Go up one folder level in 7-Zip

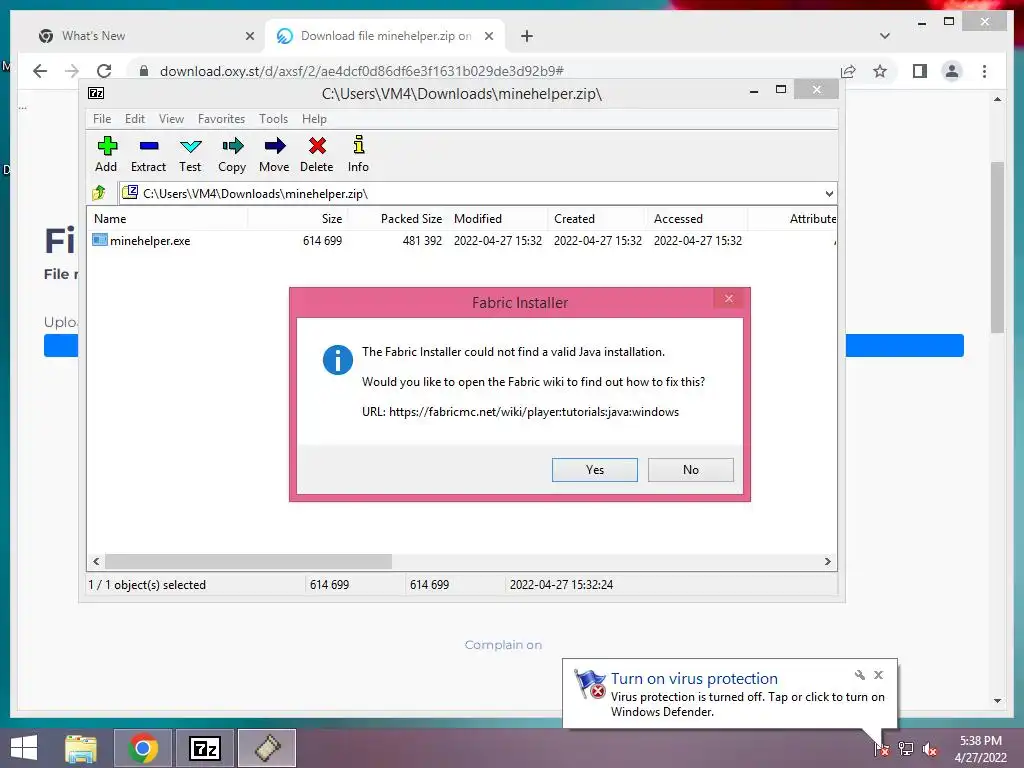coord(99,193)
